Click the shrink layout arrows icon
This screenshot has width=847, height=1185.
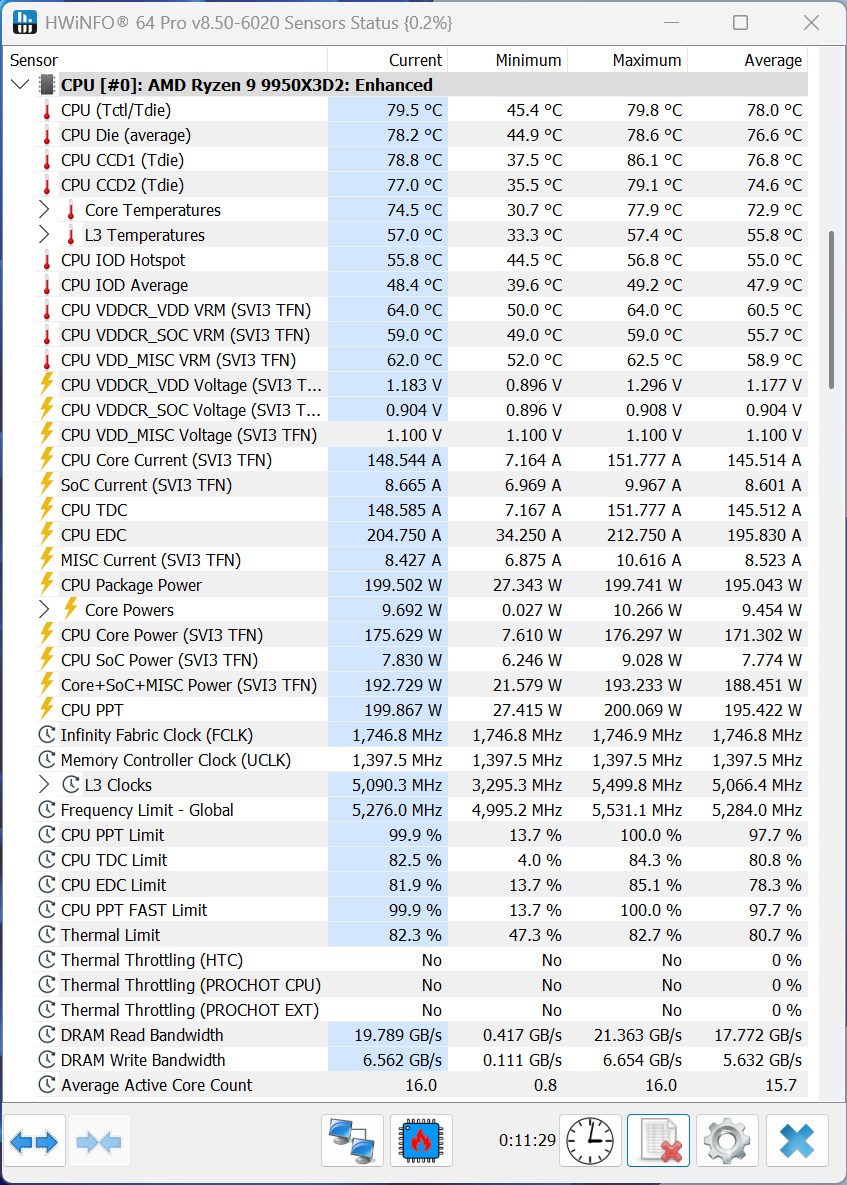click(x=100, y=1141)
